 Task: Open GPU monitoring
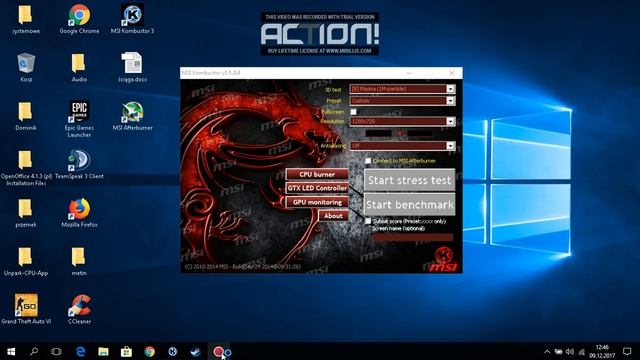tap(317, 202)
